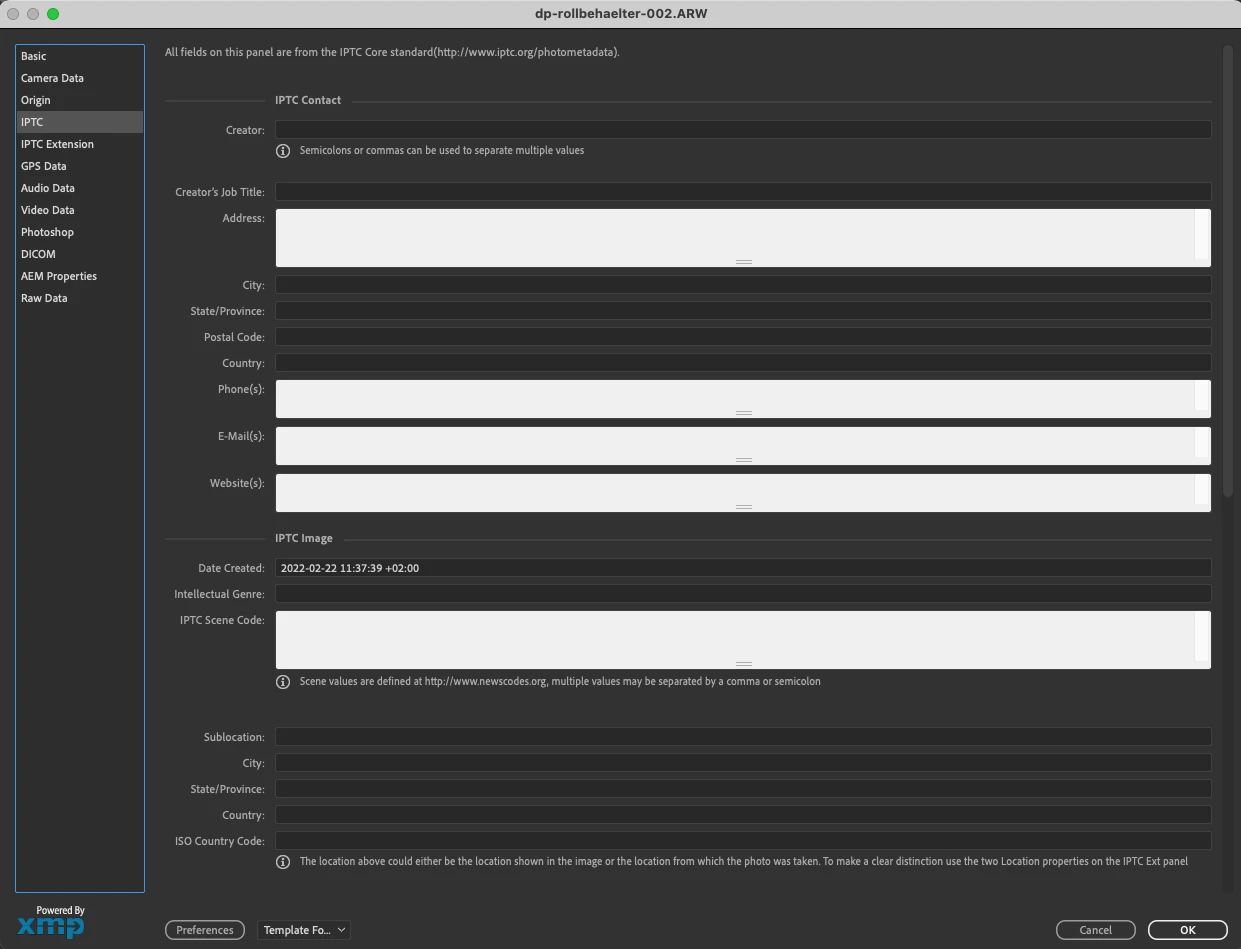This screenshot has height=949, width=1241.
Task: Click the Creator's Job Title field
Action: tap(743, 192)
